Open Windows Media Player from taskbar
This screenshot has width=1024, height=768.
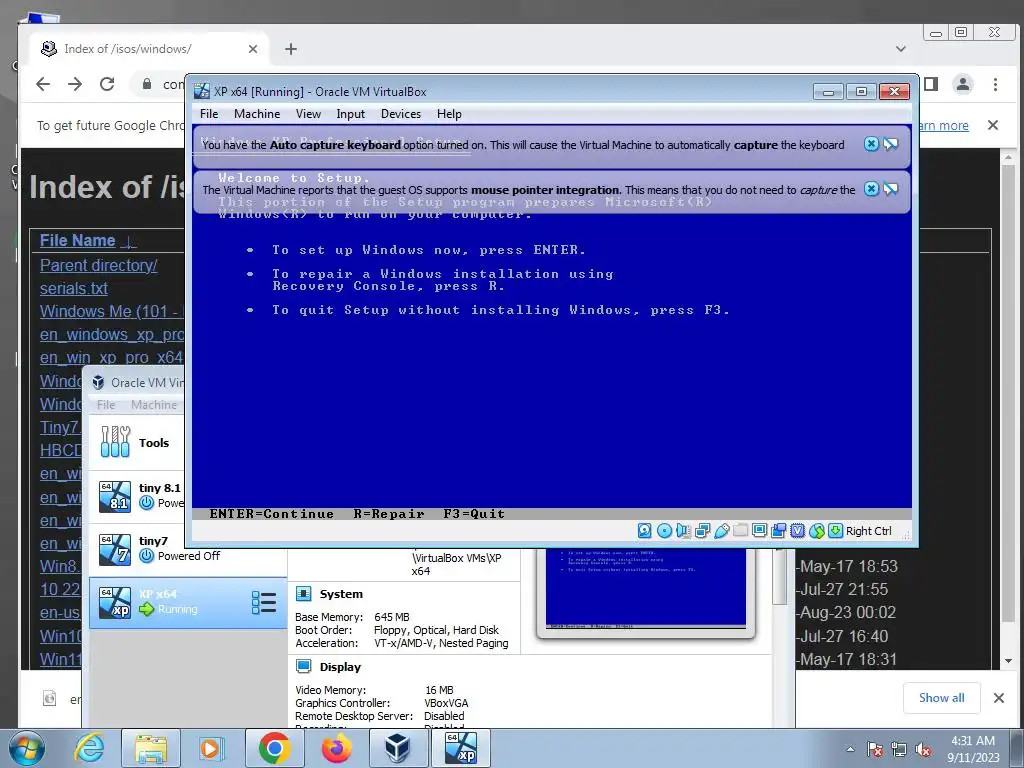click(x=211, y=748)
